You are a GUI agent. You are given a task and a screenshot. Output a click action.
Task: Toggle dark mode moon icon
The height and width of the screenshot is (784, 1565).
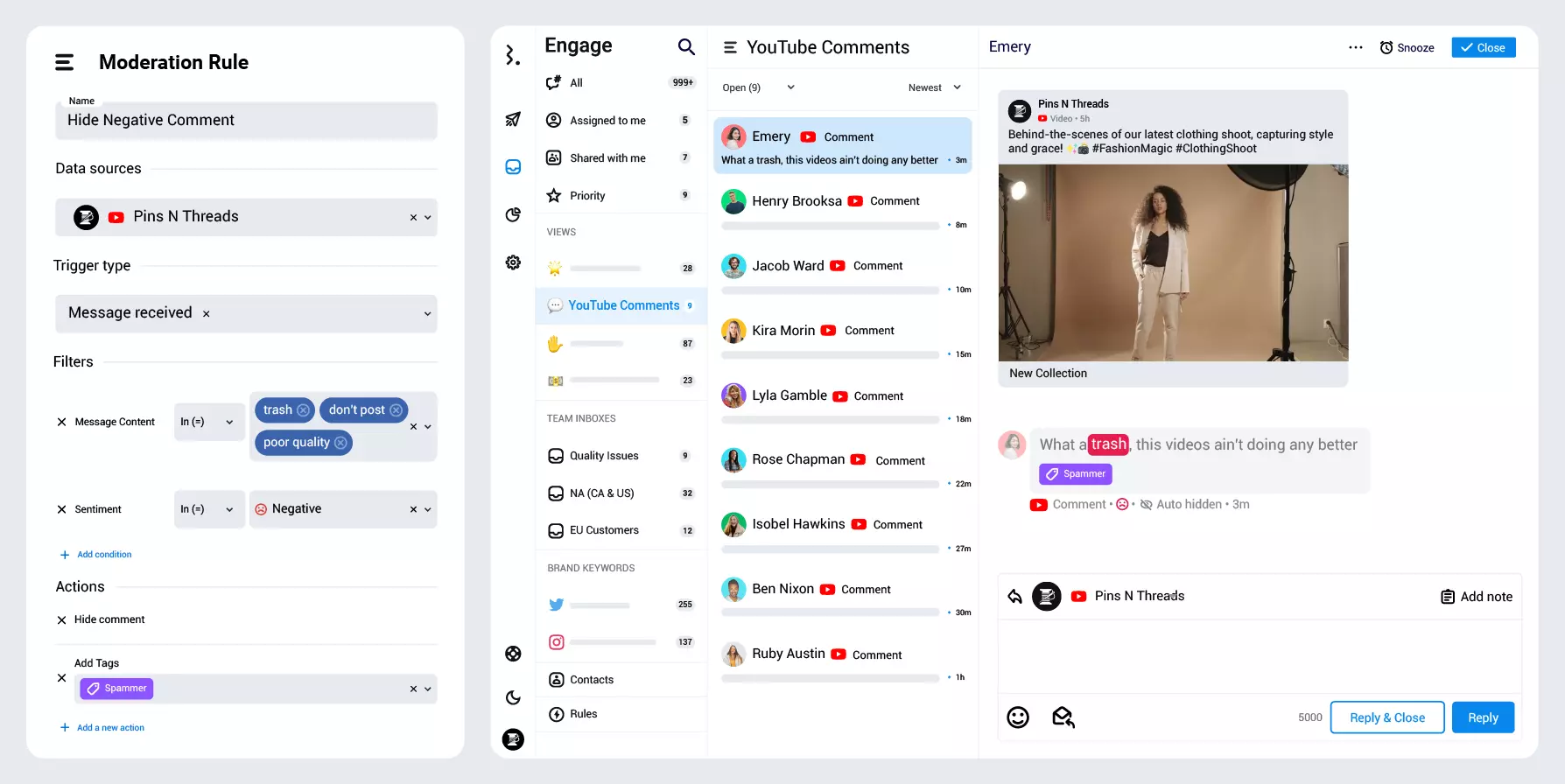(x=513, y=697)
